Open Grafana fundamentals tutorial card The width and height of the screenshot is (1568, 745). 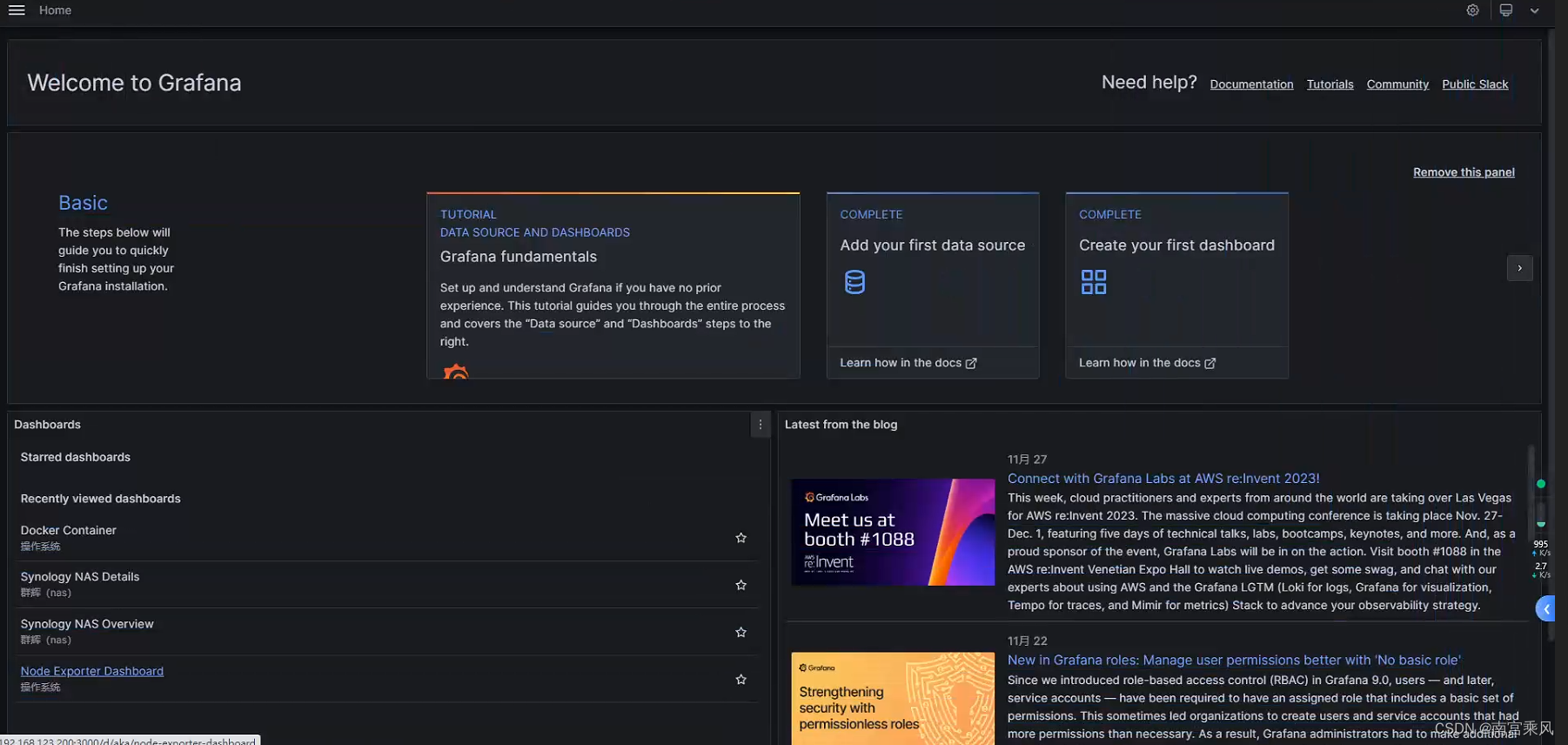(x=613, y=285)
